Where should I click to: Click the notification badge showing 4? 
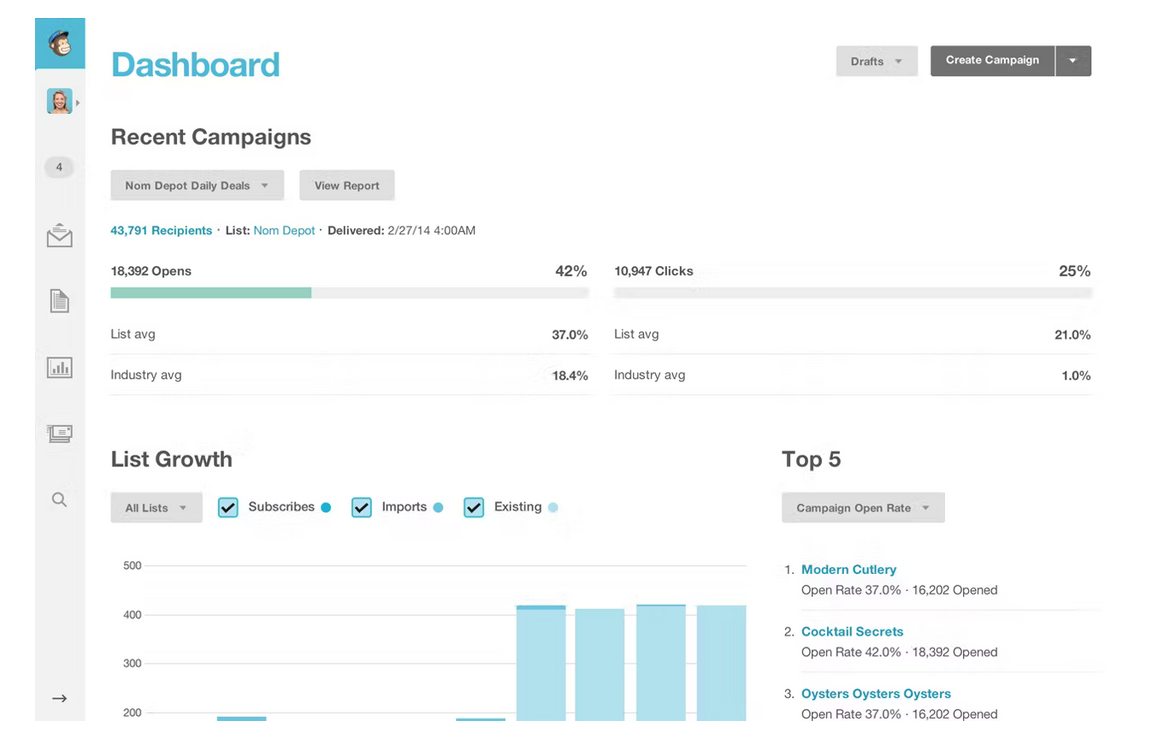(x=58, y=167)
